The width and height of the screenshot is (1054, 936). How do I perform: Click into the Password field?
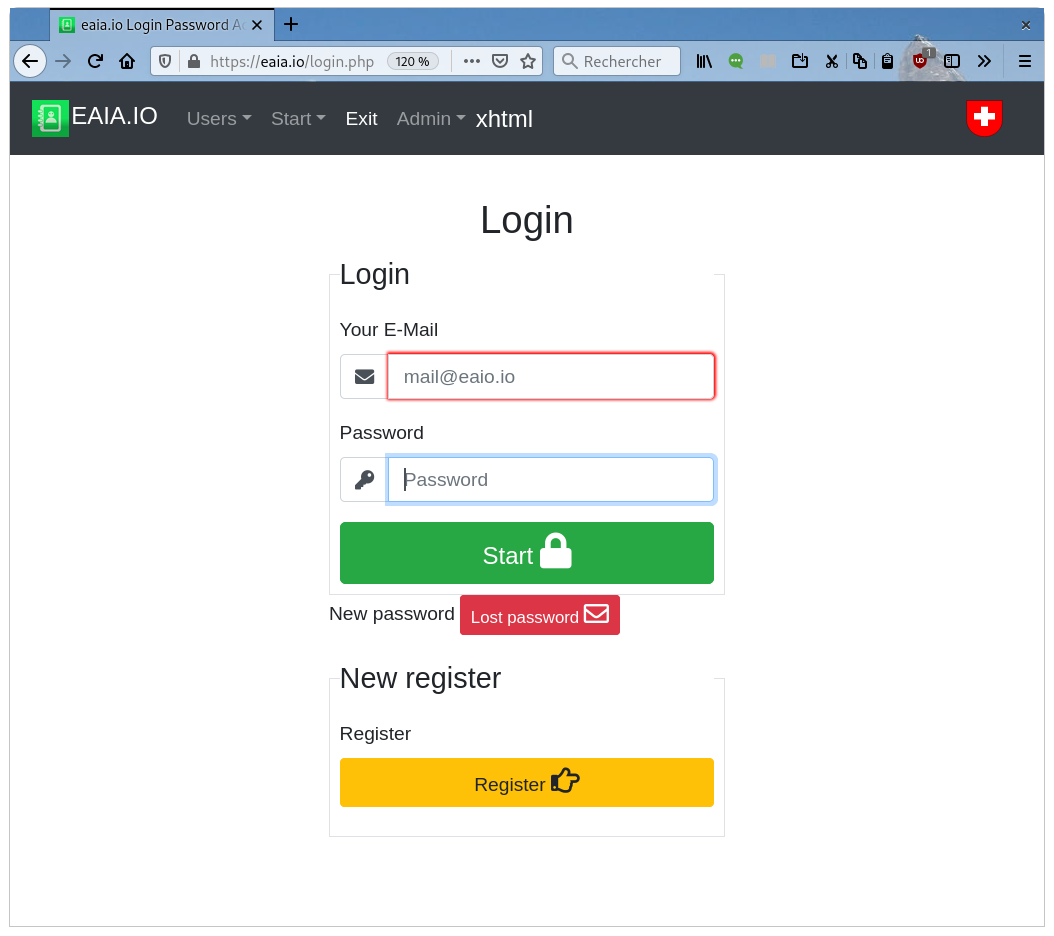(550, 480)
